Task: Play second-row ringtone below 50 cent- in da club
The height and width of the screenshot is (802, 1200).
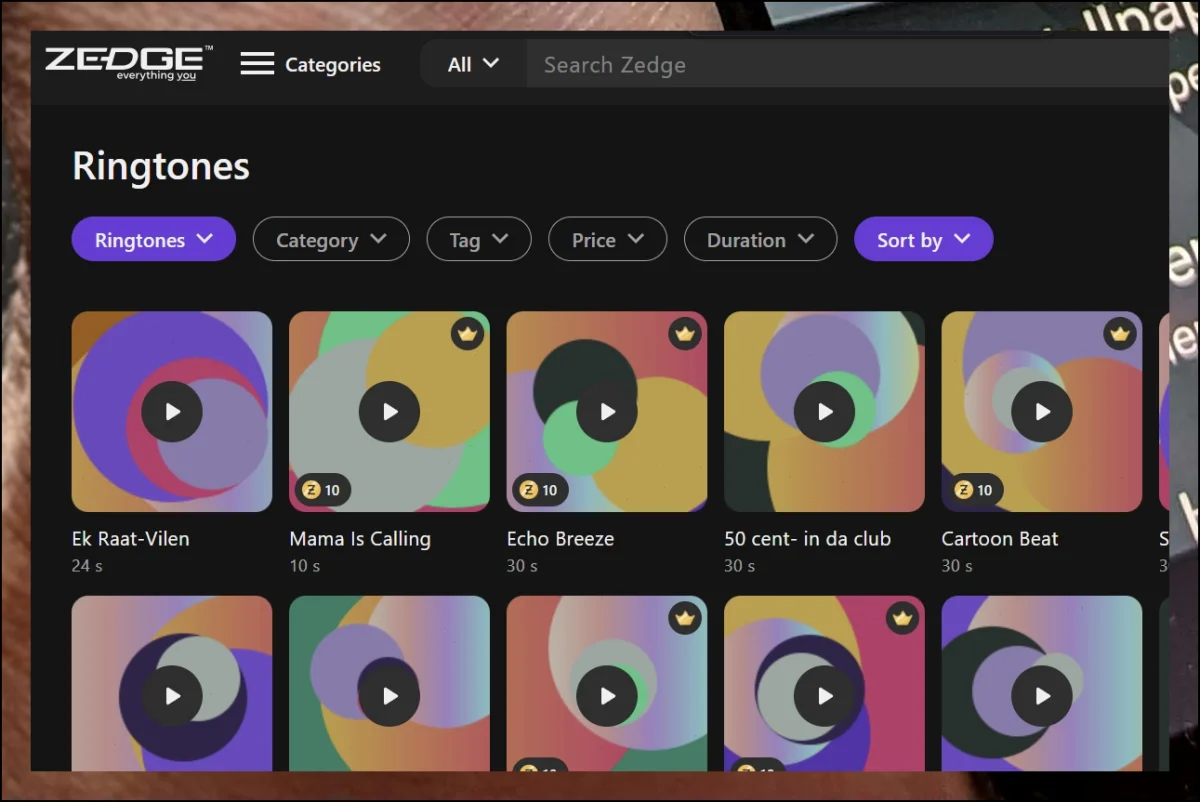Action: point(824,696)
